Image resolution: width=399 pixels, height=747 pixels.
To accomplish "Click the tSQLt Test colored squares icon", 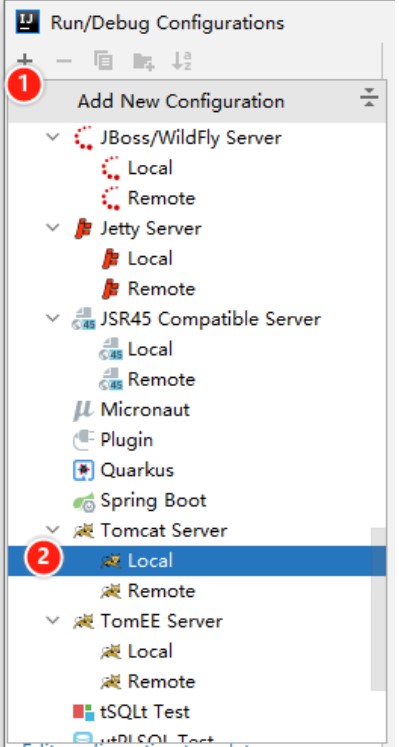I will point(84,712).
